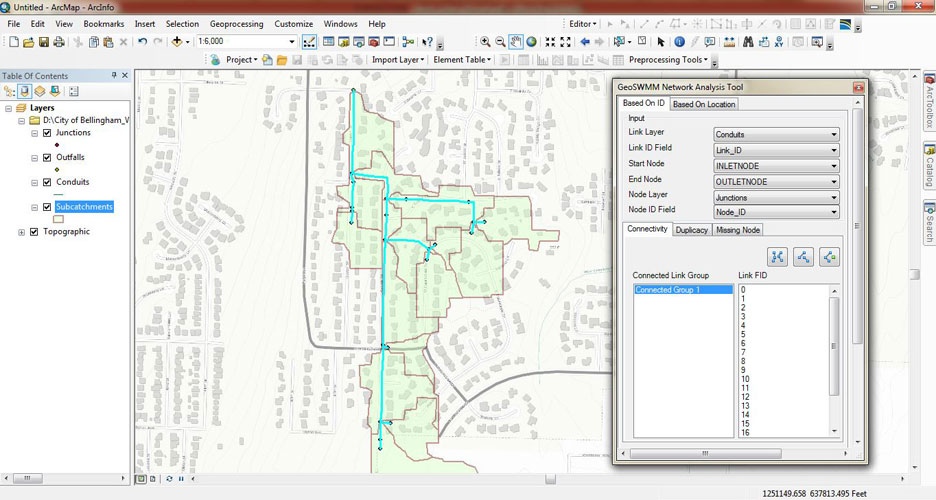This screenshot has height=500, width=936.
Task: Open ModelBuilder window
Action: tap(408, 42)
